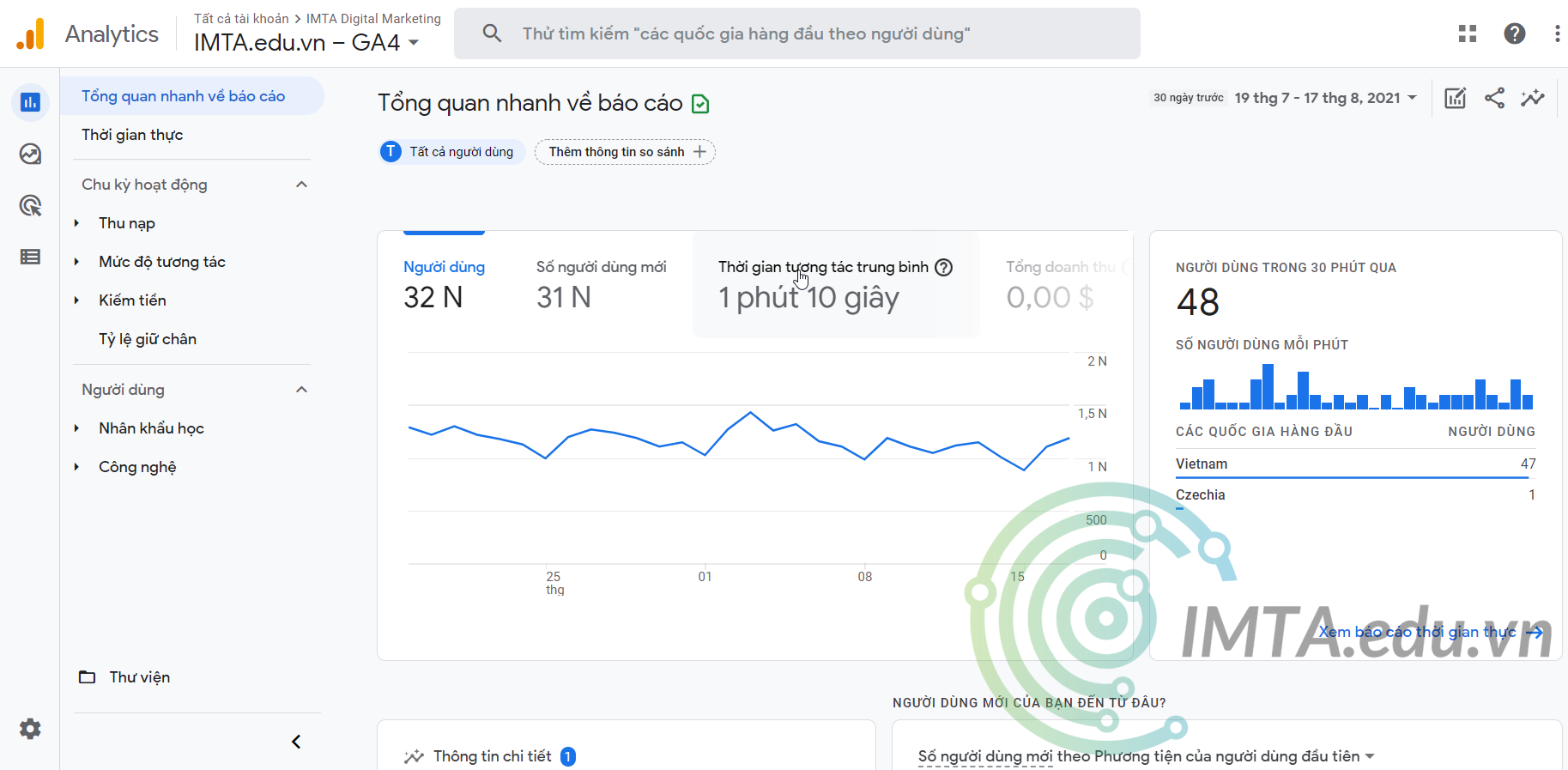The width and height of the screenshot is (1568, 770).
Task: Click the search field in the top bar
Action: (x=797, y=33)
